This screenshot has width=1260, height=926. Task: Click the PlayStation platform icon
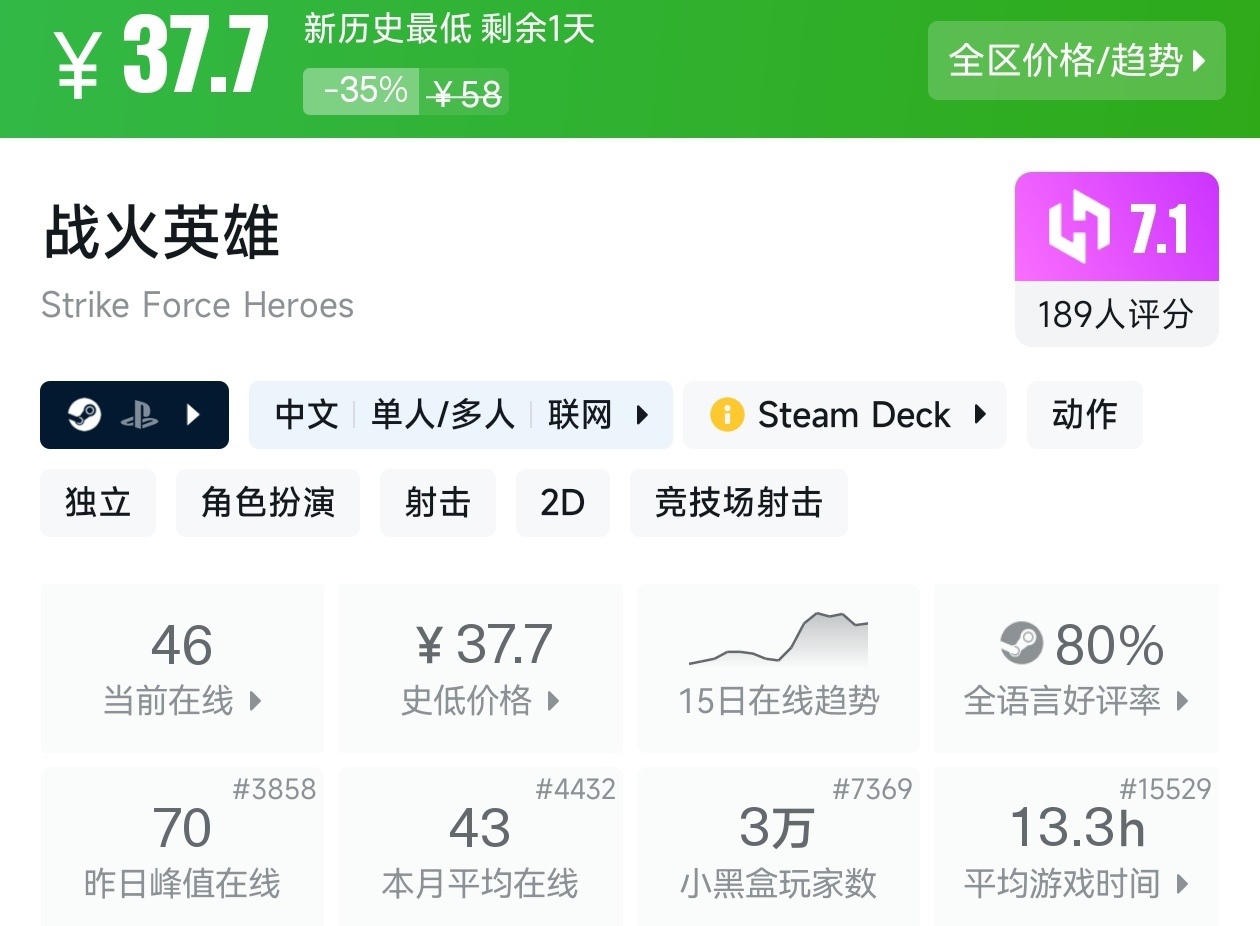(139, 415)
